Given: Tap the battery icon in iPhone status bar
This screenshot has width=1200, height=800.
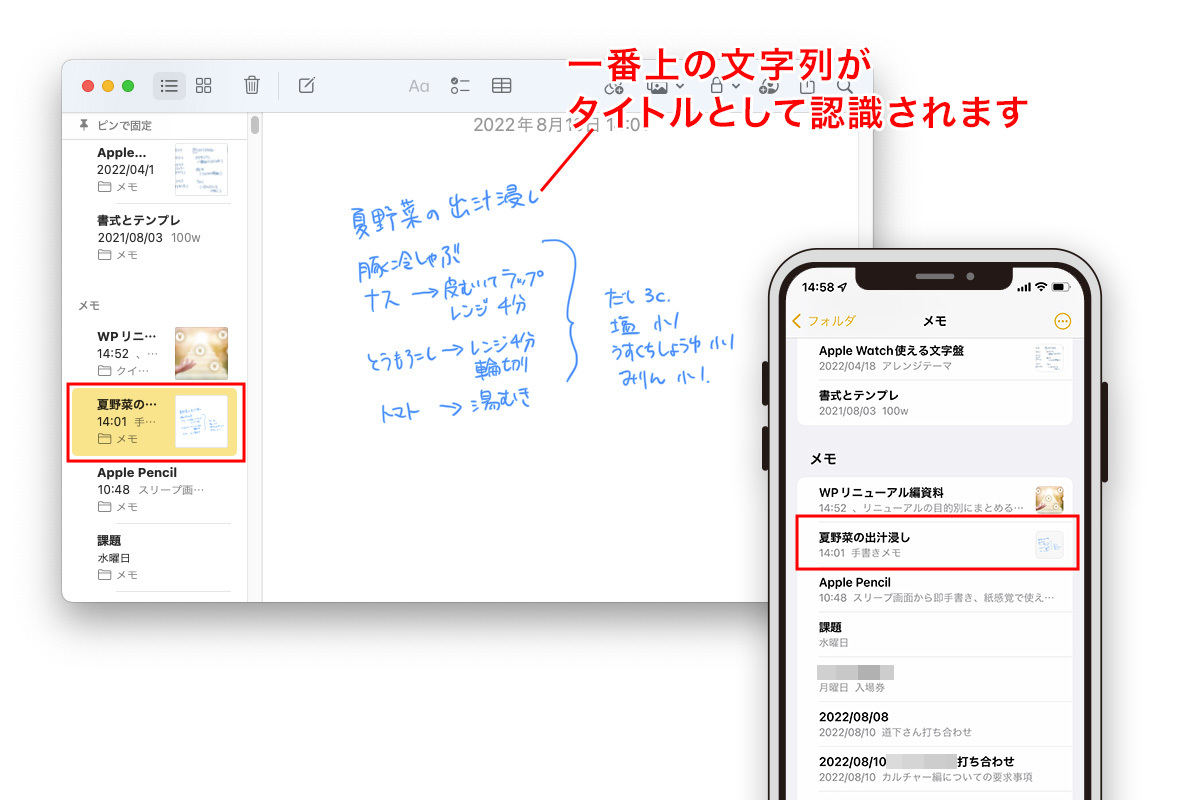Looking at the screenshot, I should (x=1062, y=287).
